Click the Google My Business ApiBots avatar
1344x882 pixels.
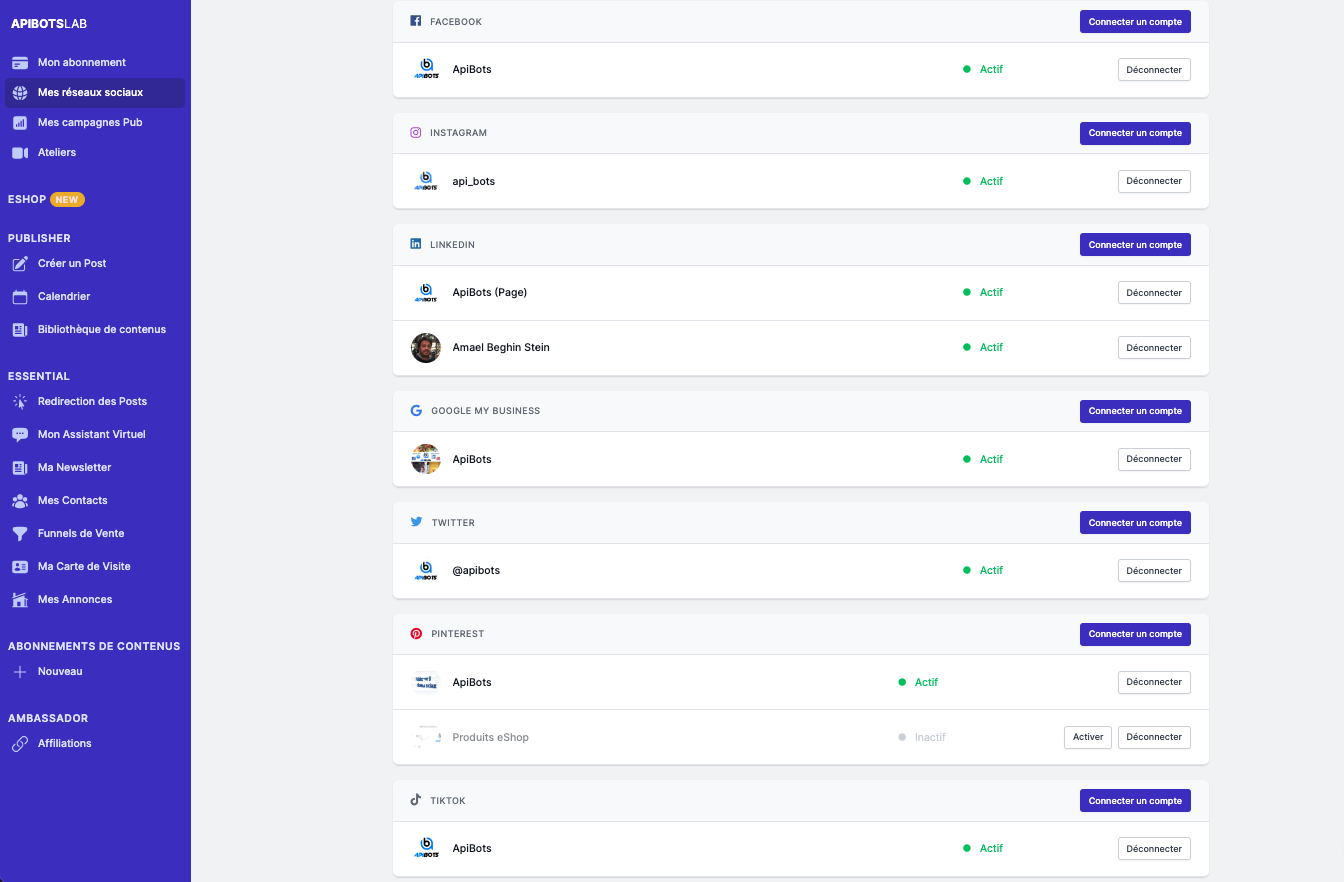426,459
